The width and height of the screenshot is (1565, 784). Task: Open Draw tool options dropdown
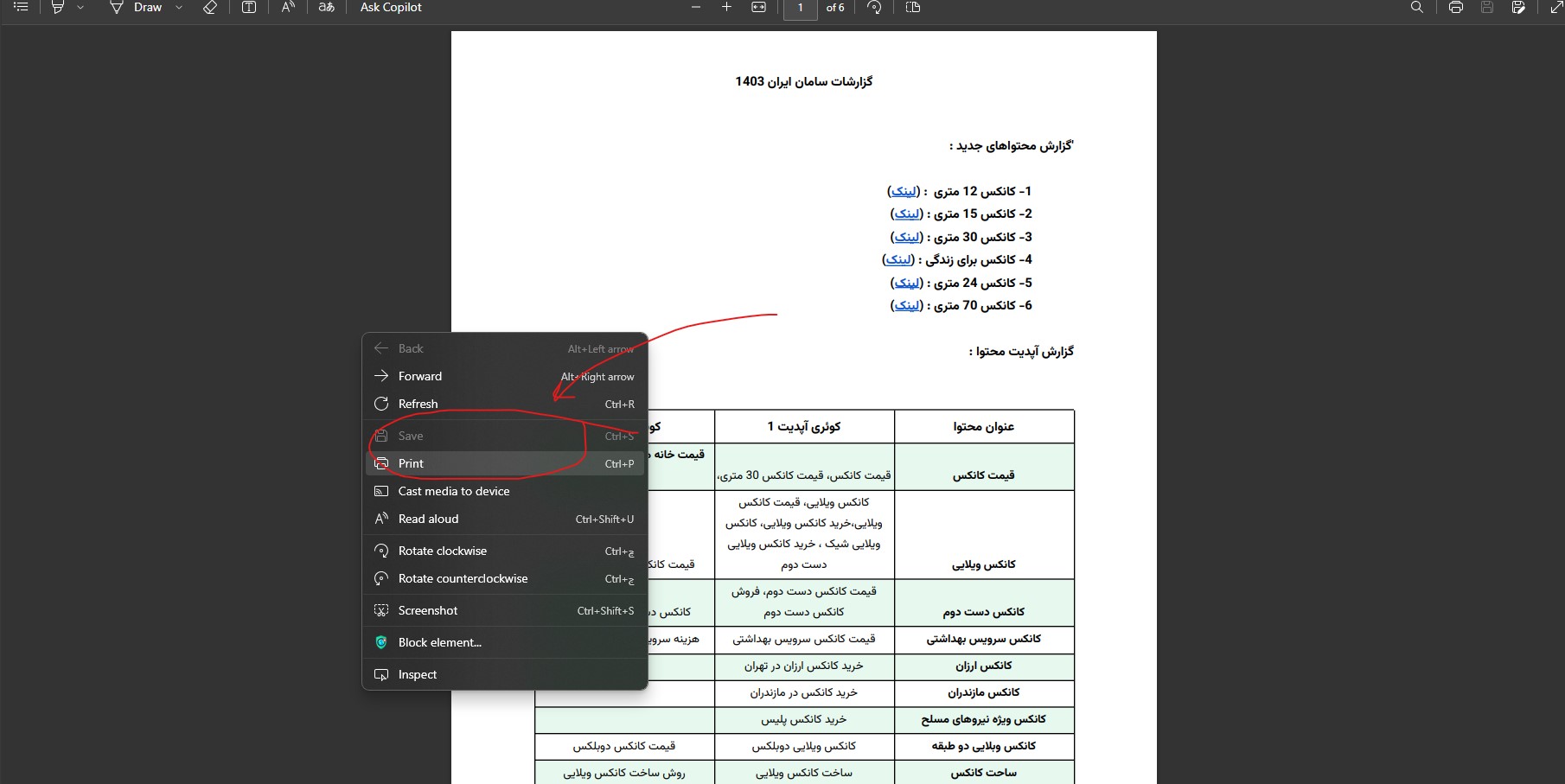tap(179, 7)
